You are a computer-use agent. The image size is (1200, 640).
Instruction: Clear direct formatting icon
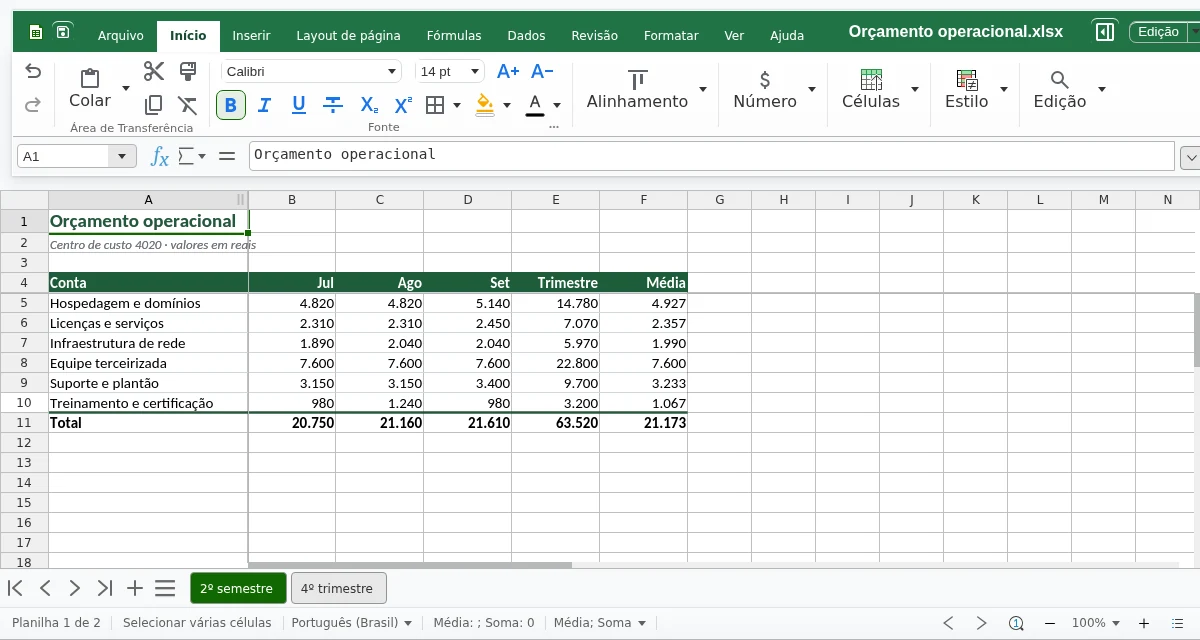[187, 104]
